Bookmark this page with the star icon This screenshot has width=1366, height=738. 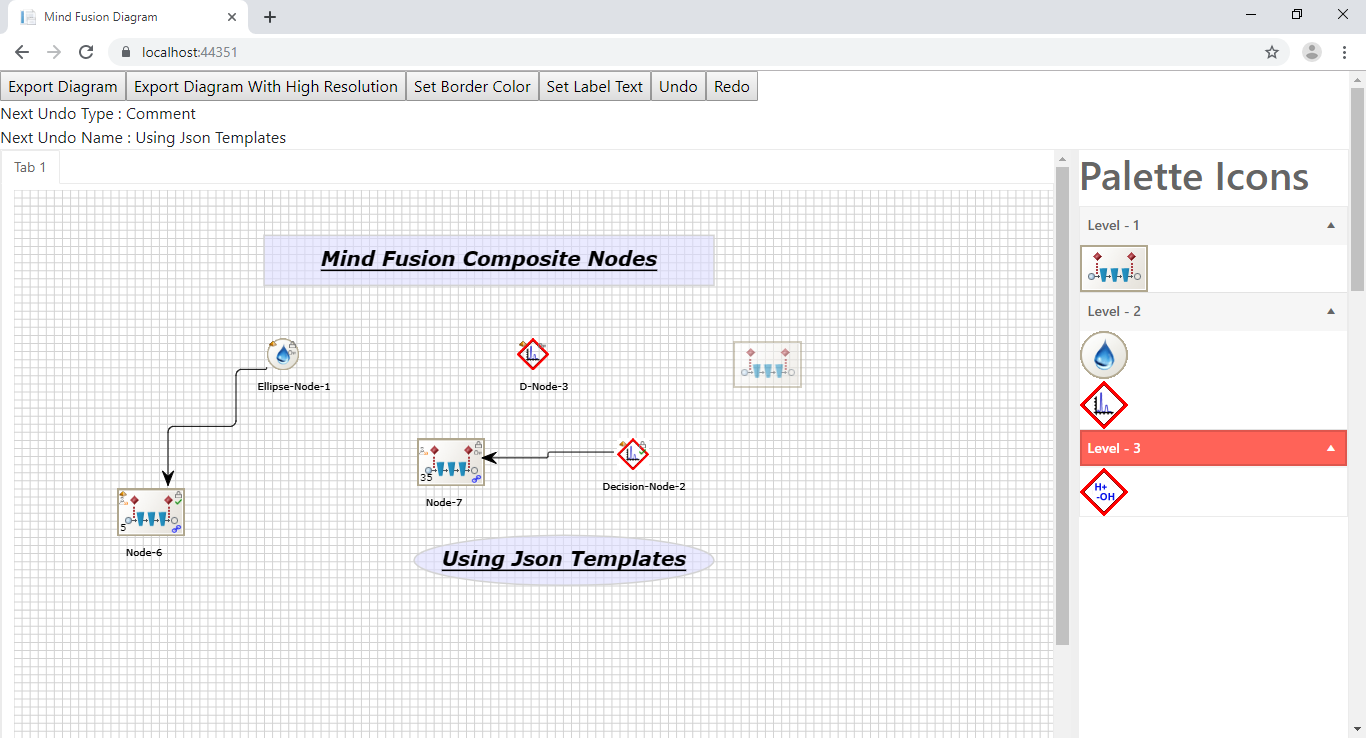click(1272, 52)
